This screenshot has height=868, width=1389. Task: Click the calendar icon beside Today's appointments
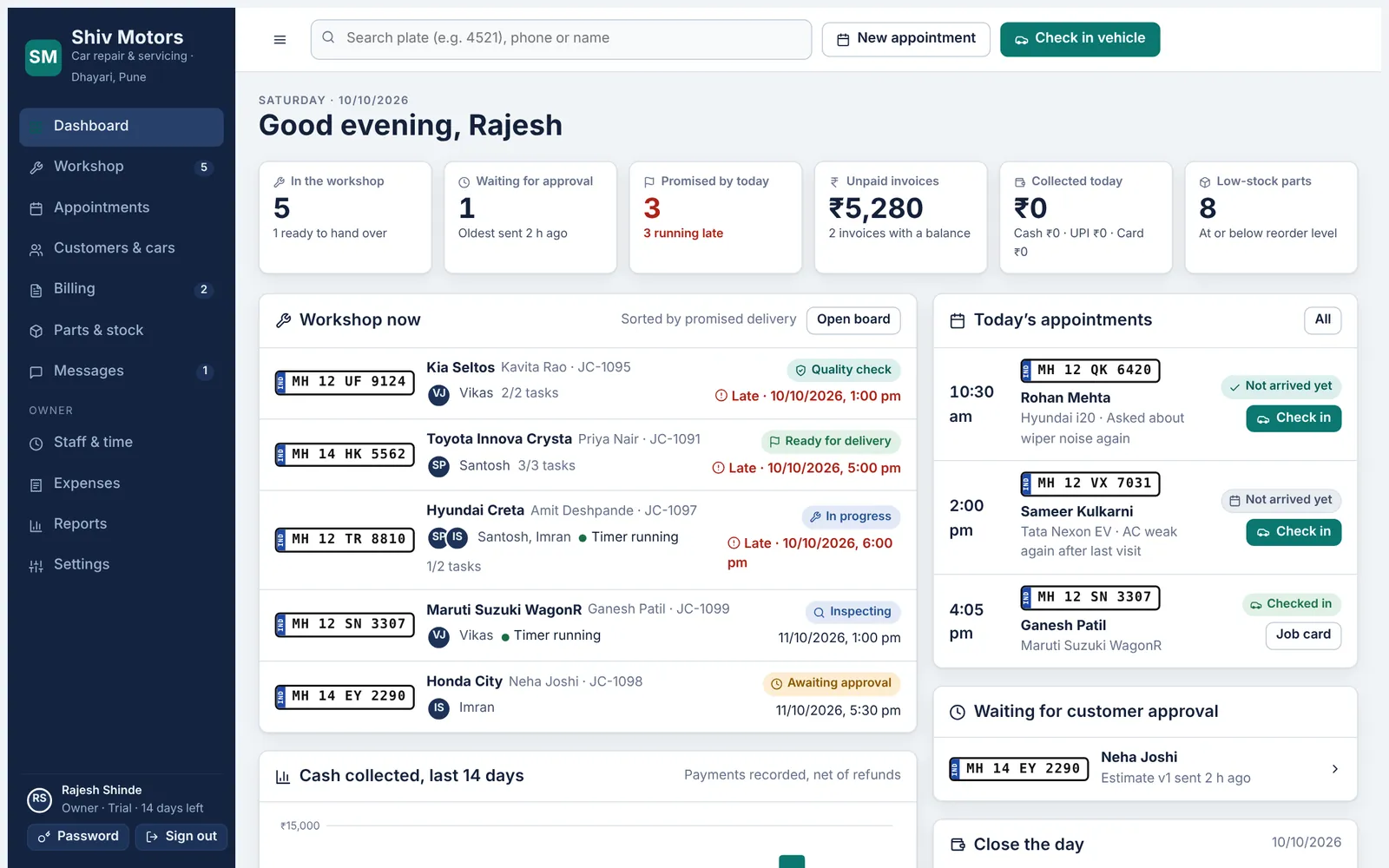pyautogui.click(x=958, y=320)
